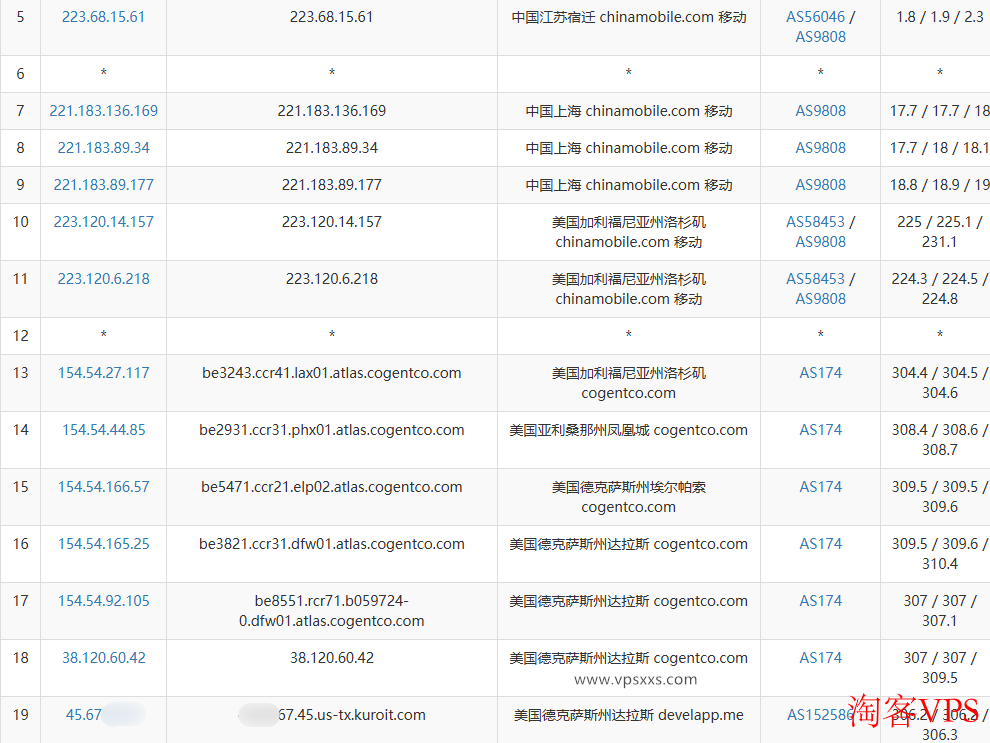Open IP link 154.54.92.105
Image resolution: width=990 pixels, height=743 pixels.
point(104,601)
